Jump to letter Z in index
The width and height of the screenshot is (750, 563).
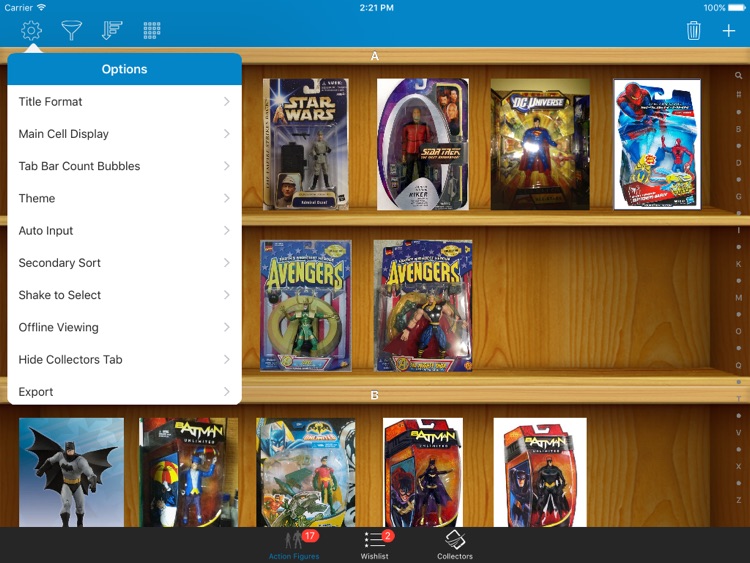[739, 500]
